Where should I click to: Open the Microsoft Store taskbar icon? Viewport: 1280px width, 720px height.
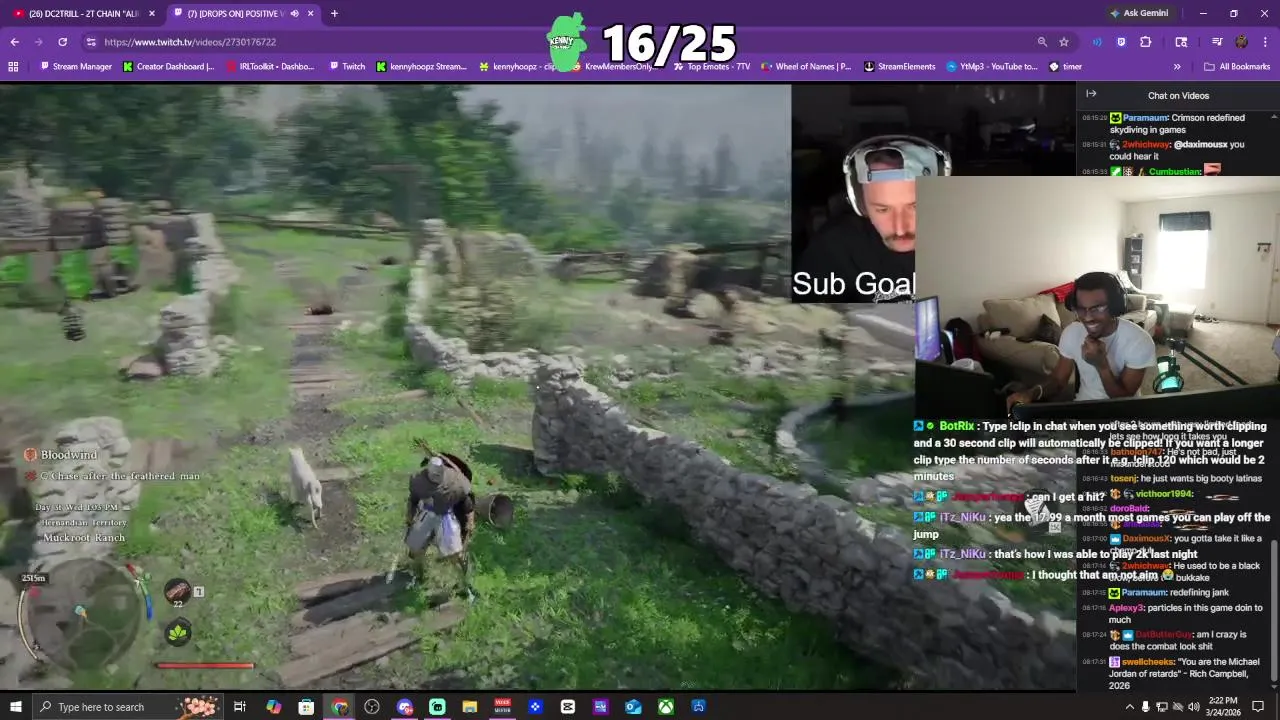pos(306,707)
